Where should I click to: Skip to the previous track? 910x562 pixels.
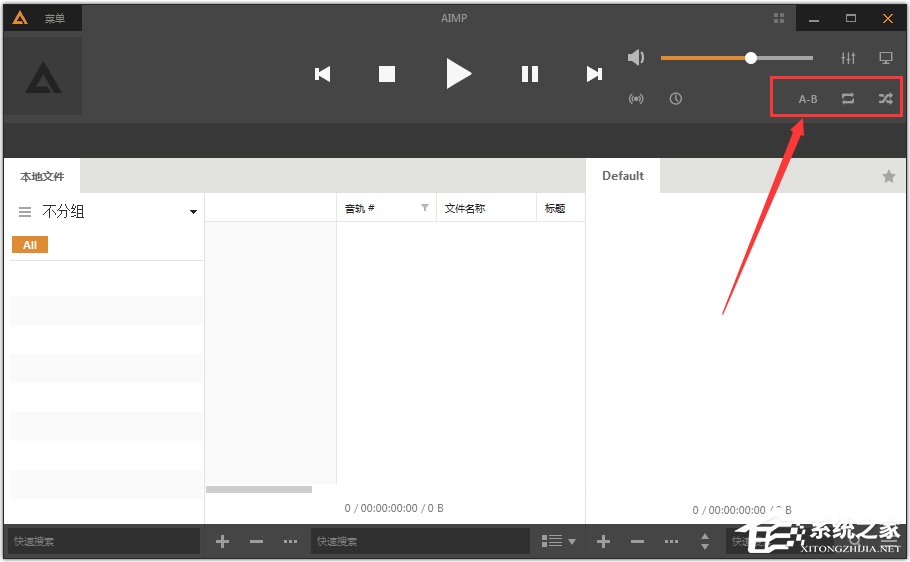322,74
